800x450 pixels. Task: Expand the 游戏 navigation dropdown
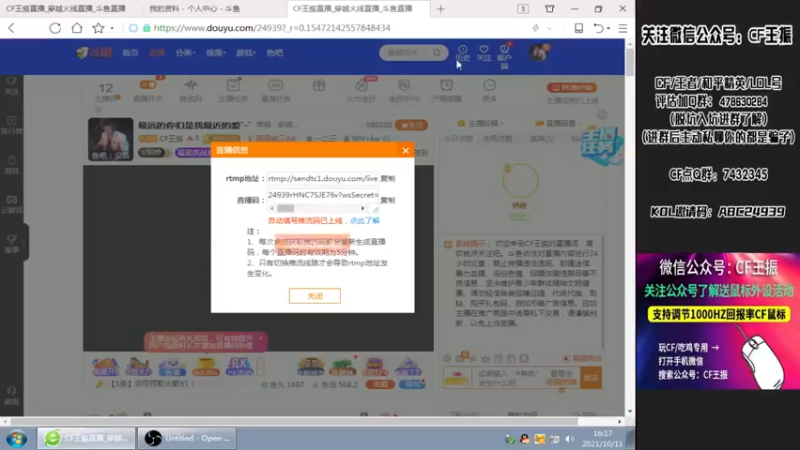[x=245, y=53]
